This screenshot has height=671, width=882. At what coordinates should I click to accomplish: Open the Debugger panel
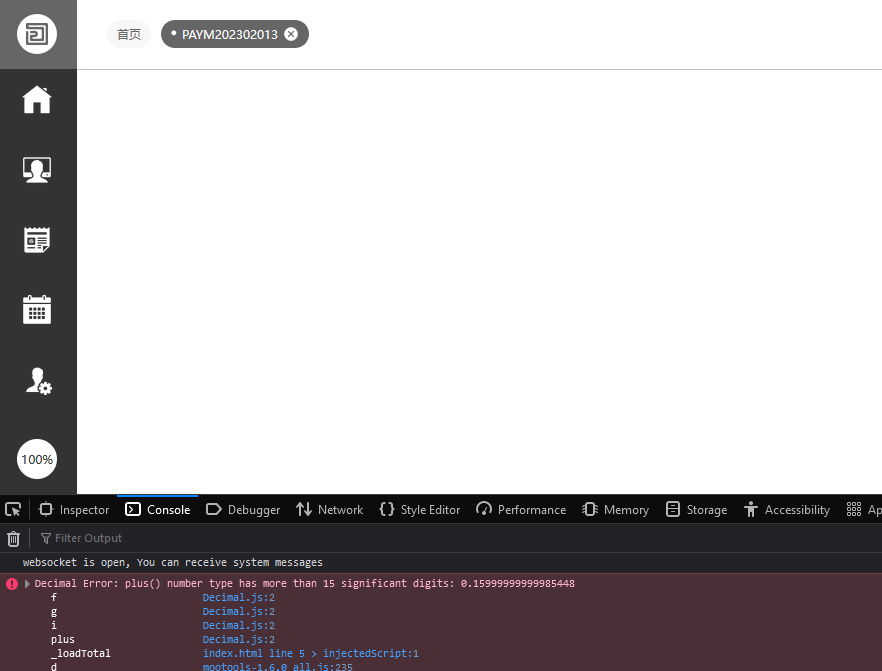pyautogui.click(x=243, y=510)
